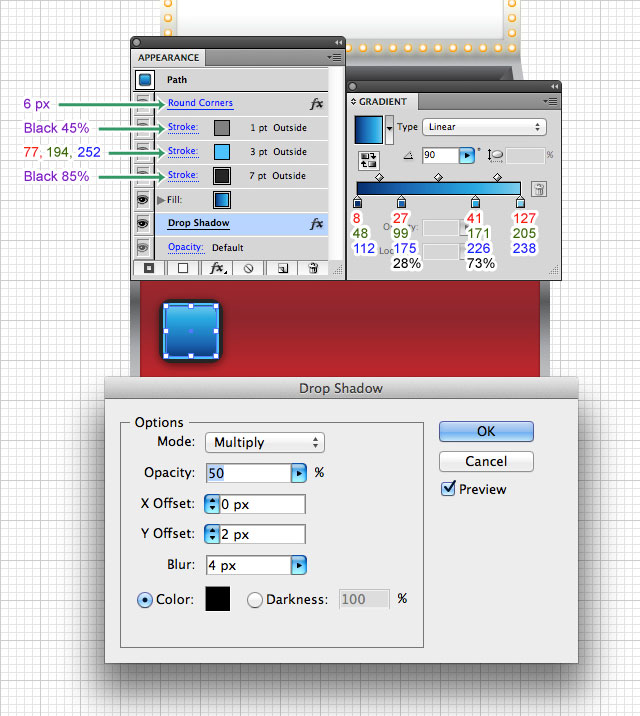Click the Opacity link in Appearance panel
The height and width of the screenshot is (716, 640).
(x=185, y=247)
